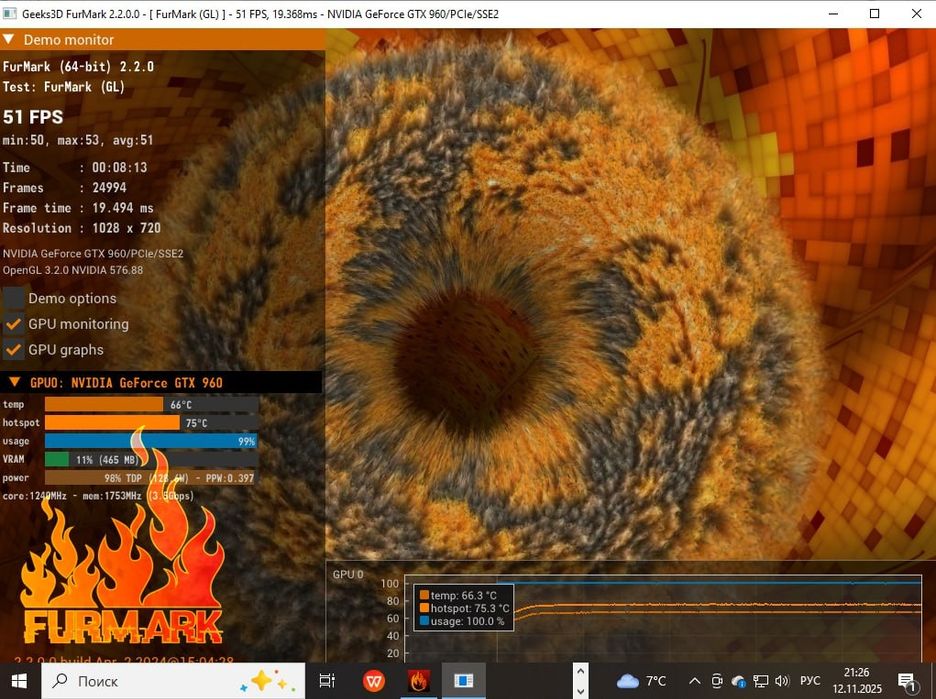936x699 pixels.
Task: Click the usage 99% blue bar
Action: pos(152,441)
